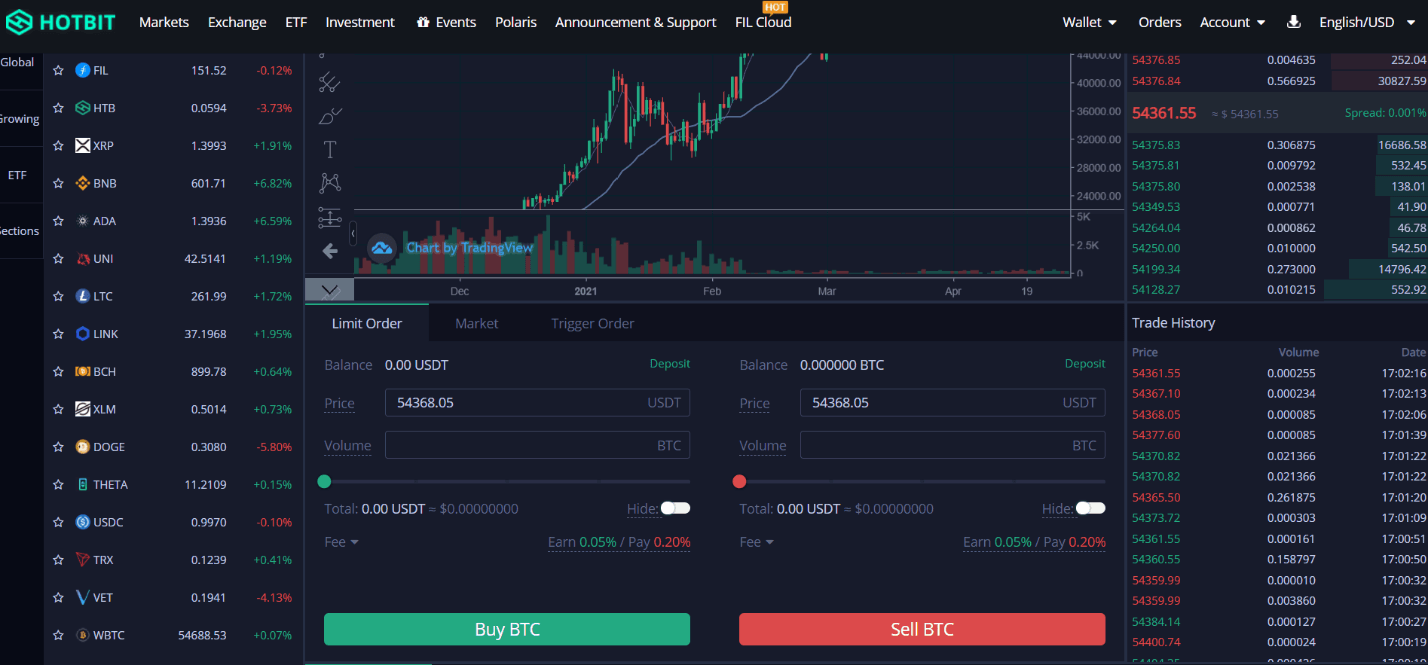Select the long position prediction tool

coord(329,218)
